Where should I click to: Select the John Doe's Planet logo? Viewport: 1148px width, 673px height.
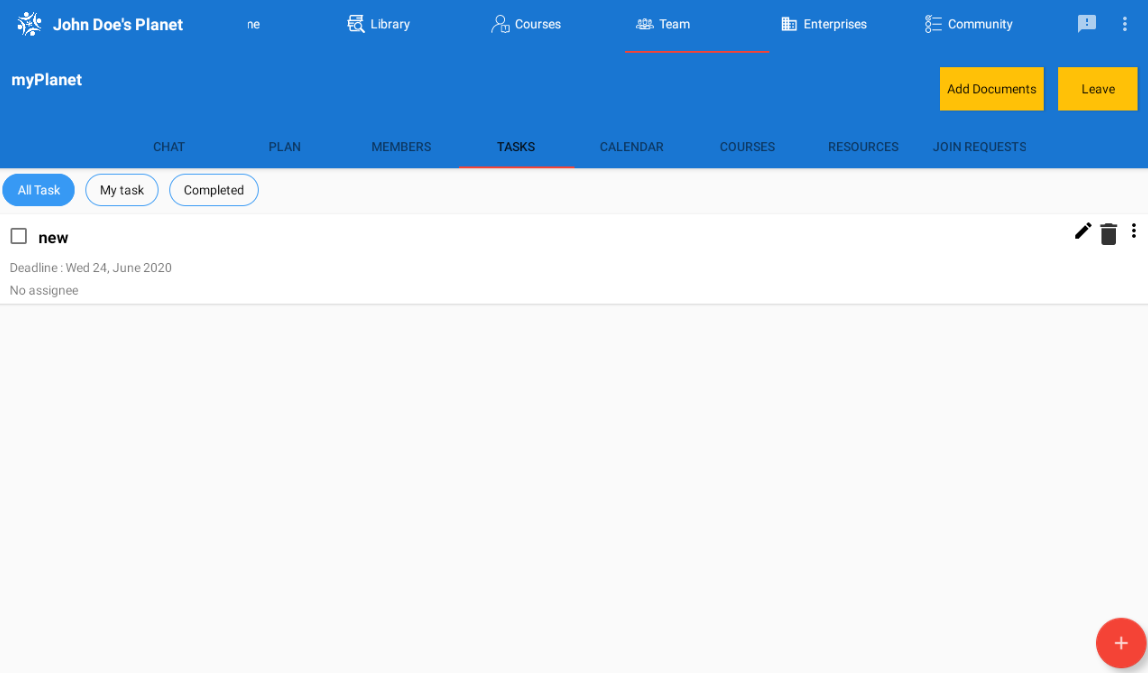(x=28, y=23)
